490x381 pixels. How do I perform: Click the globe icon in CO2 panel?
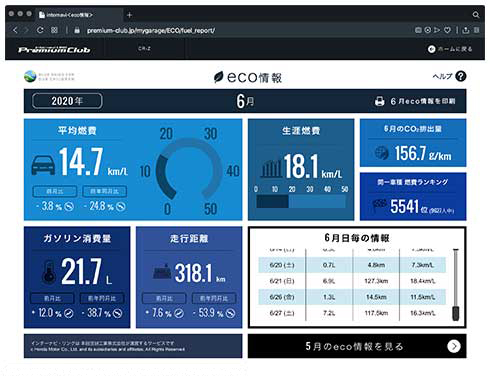381,153
